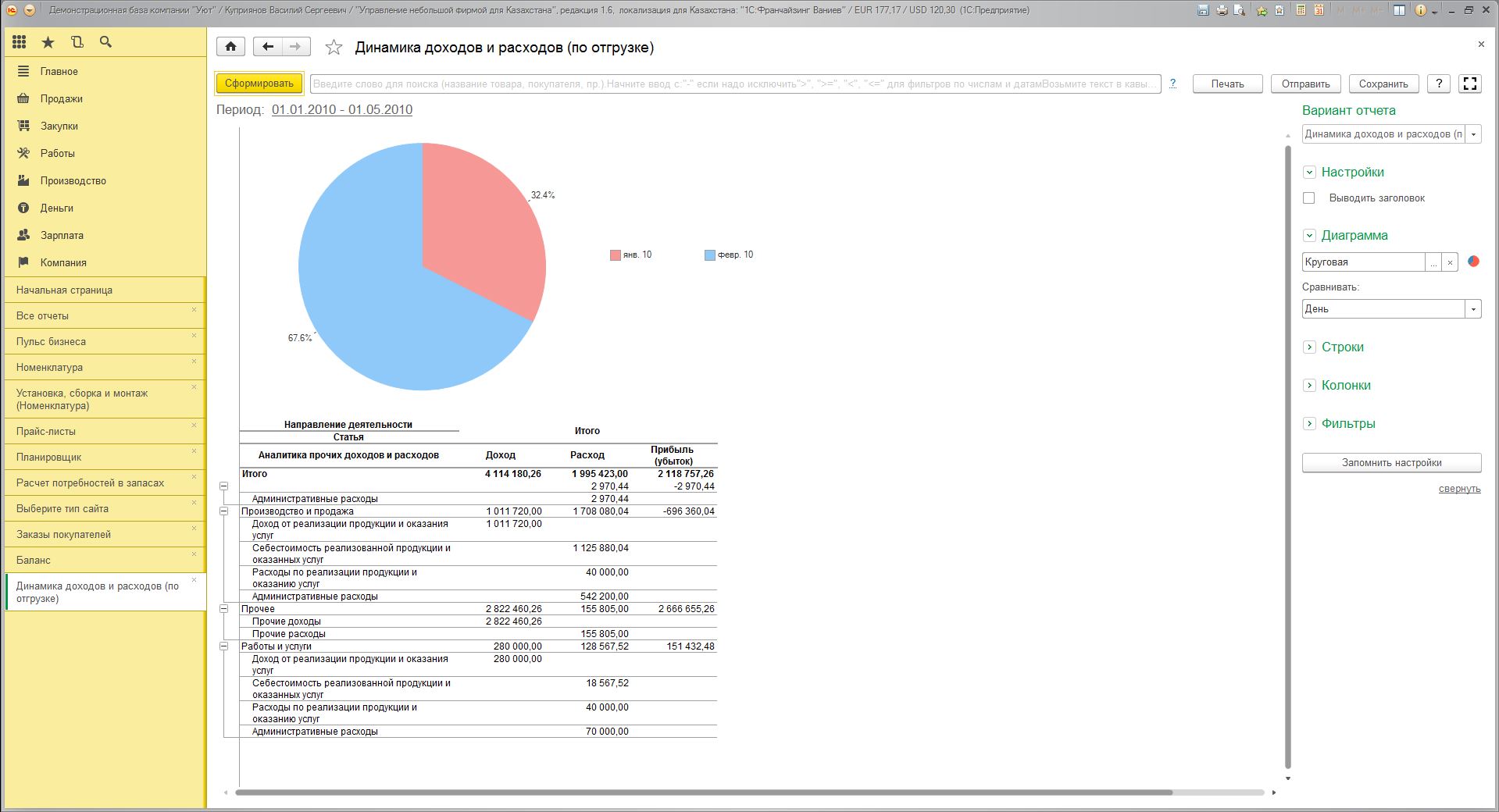Image resolution: width=1499 pixels, height=812 pixels.
Task: Collapse the 'Прочее' row group
Action: point(224,609)
